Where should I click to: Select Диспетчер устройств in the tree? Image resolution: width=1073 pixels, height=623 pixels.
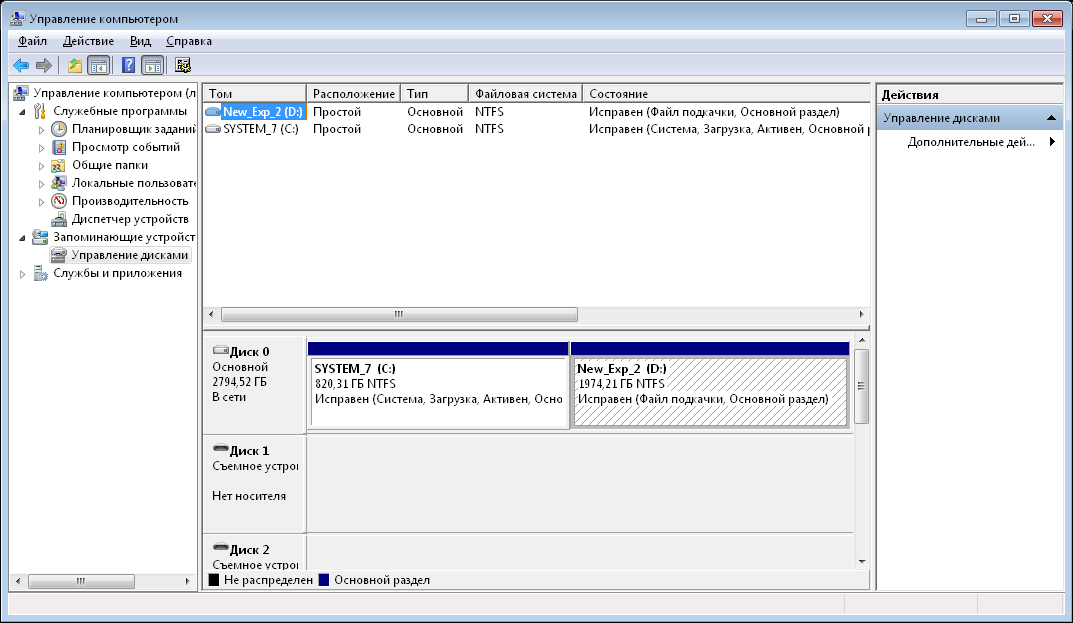pos(129,219)
